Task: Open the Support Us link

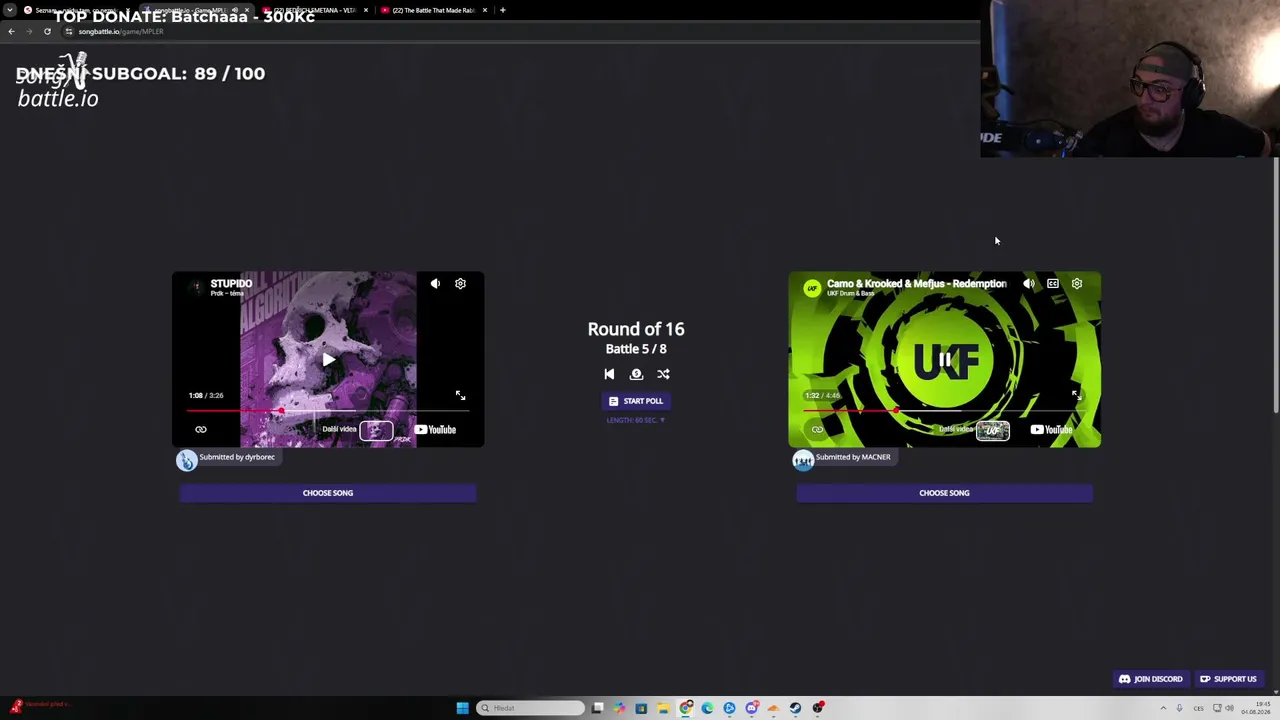Action: click(x=1228, y=679)
